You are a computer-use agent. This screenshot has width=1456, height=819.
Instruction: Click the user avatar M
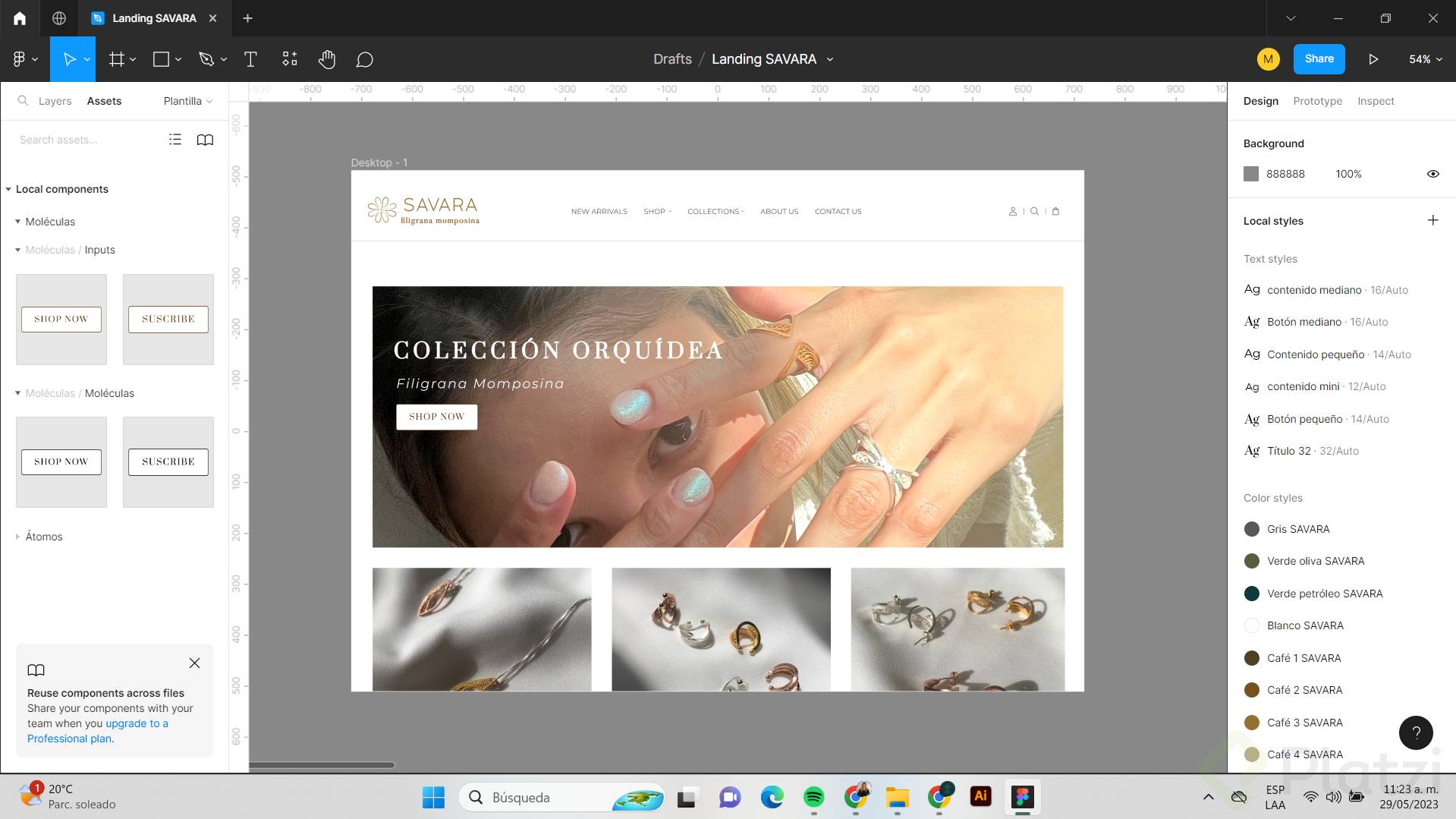pyautogui.click(x=1268, y=59)
